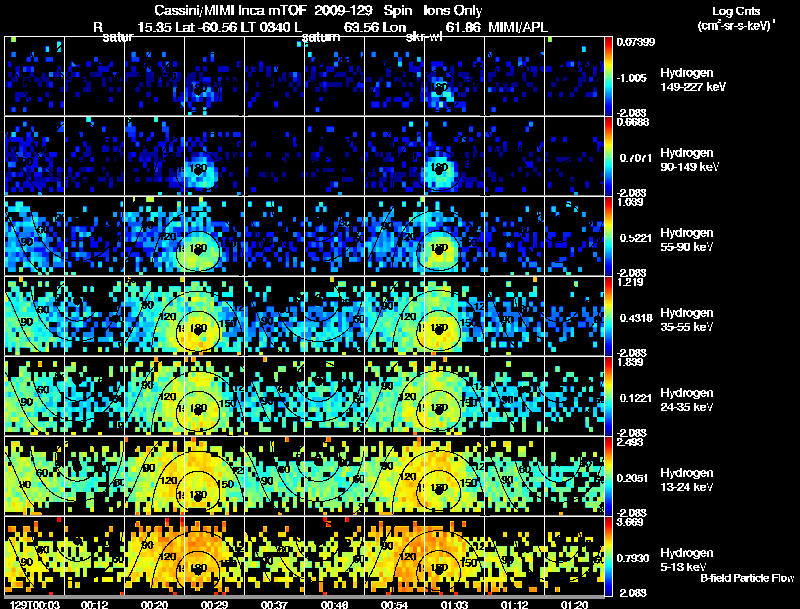Screen dimensions: 800x609
Task: Click the 0.7071 colorbar value
Action: 636,158
